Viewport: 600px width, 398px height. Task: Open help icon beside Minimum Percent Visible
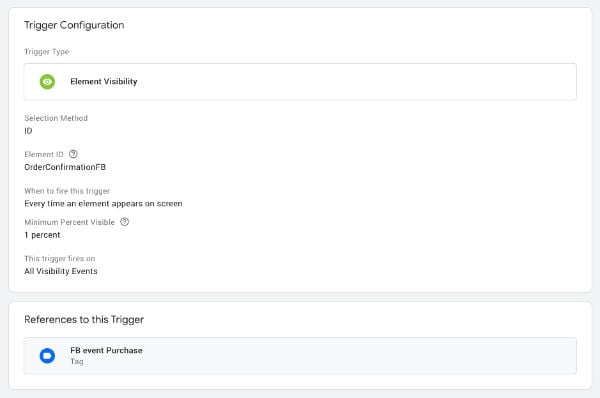124,222
